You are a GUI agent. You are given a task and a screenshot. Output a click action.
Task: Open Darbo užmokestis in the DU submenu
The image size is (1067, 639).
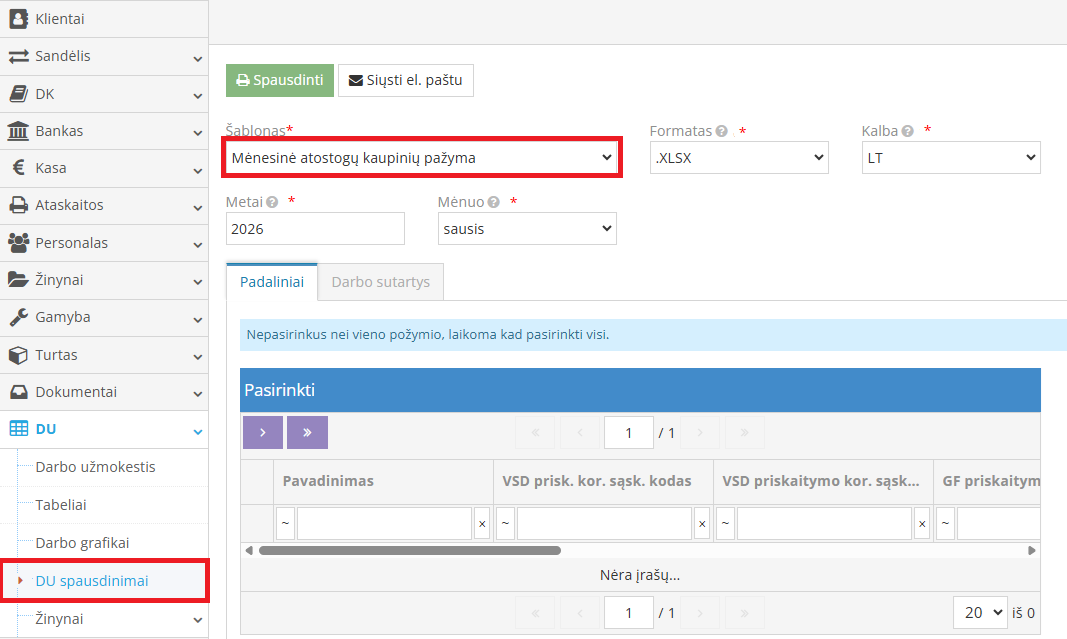pyautogui.click(x=95, y=467)
